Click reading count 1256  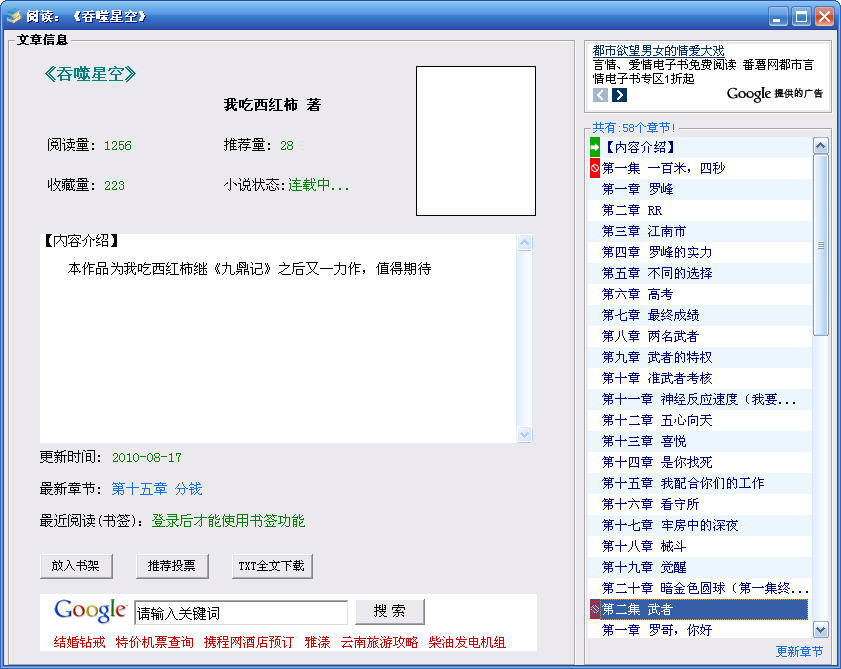pos(117,145)
